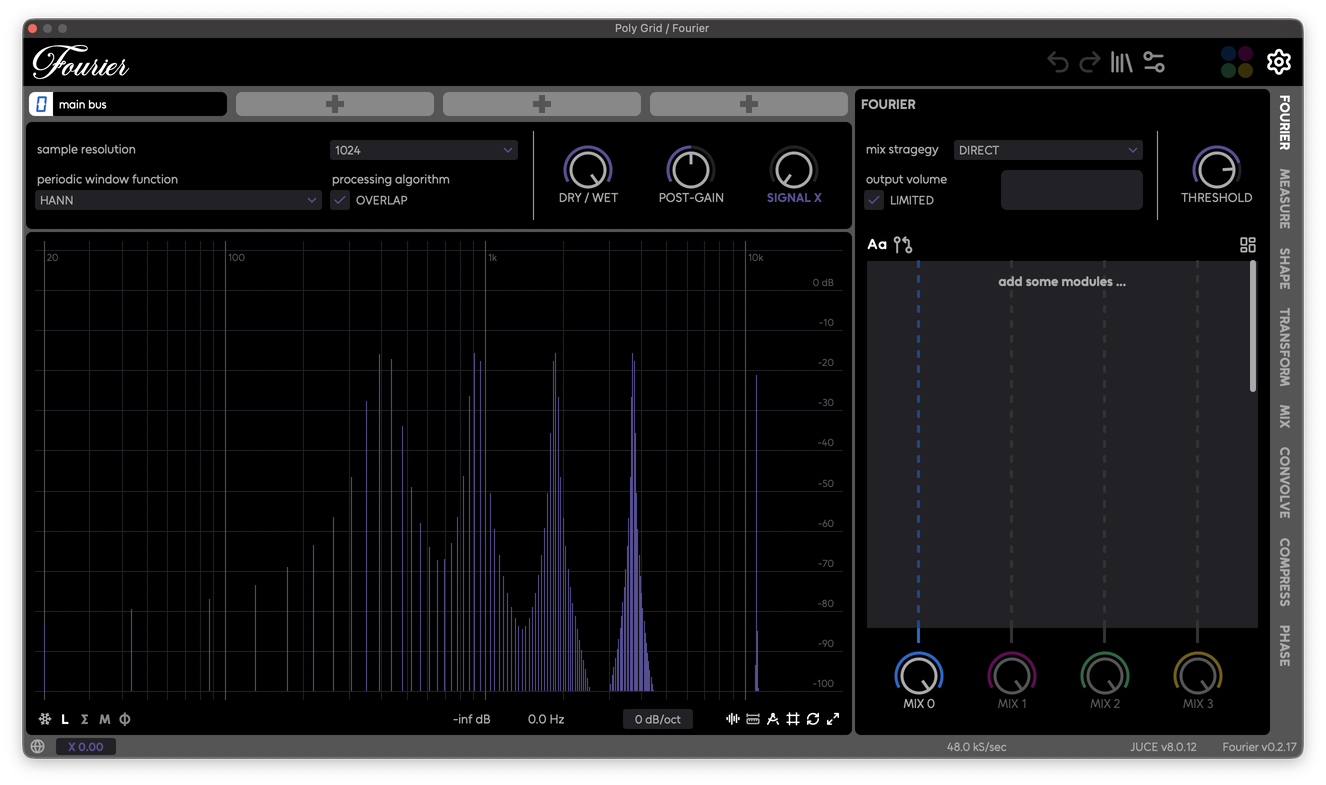Screen dimensions: 1326x785
Task: Click the 0 dB/oct slope button
Action: [657, 719]
